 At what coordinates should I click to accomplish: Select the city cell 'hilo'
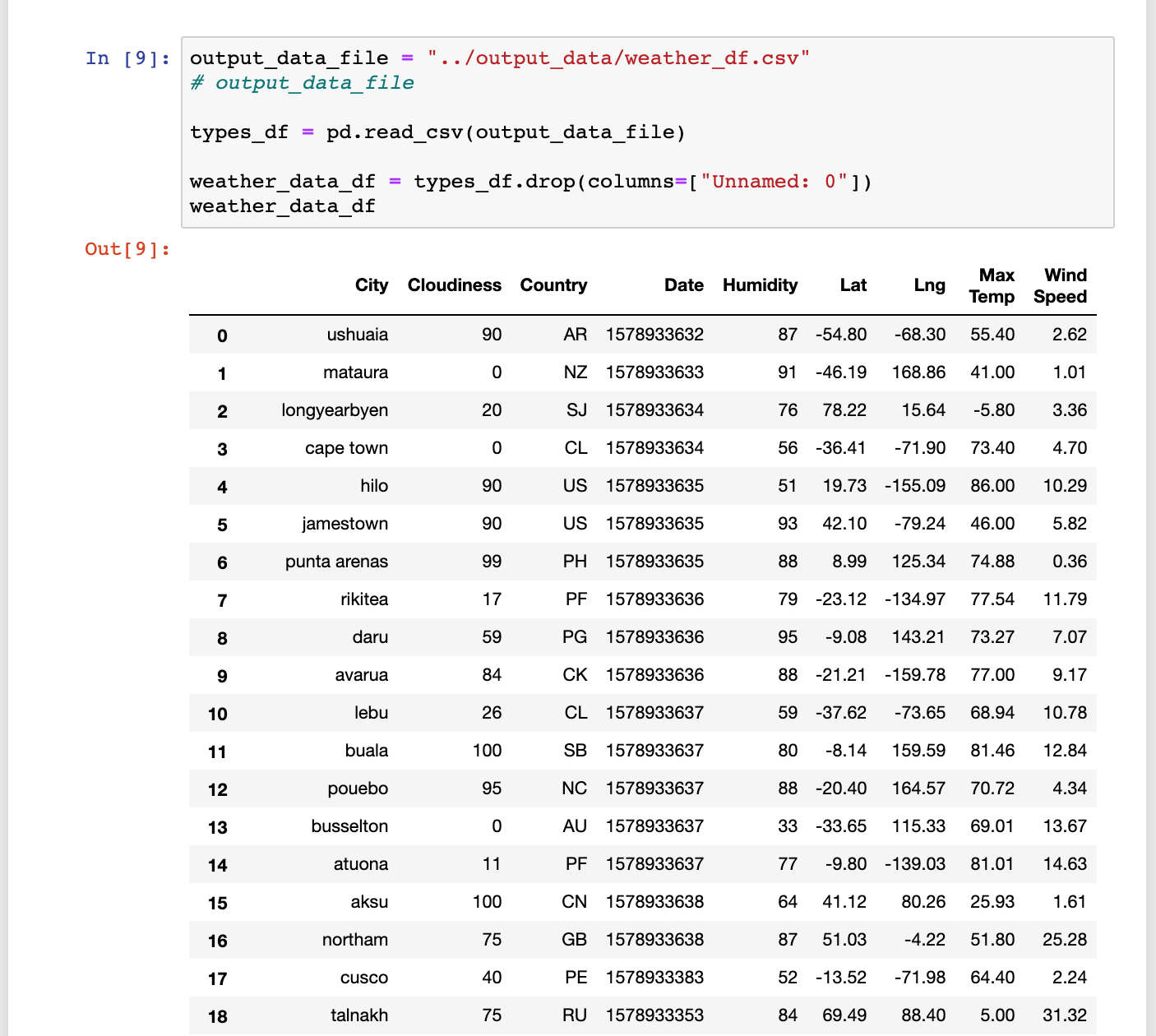click(375, 486)
